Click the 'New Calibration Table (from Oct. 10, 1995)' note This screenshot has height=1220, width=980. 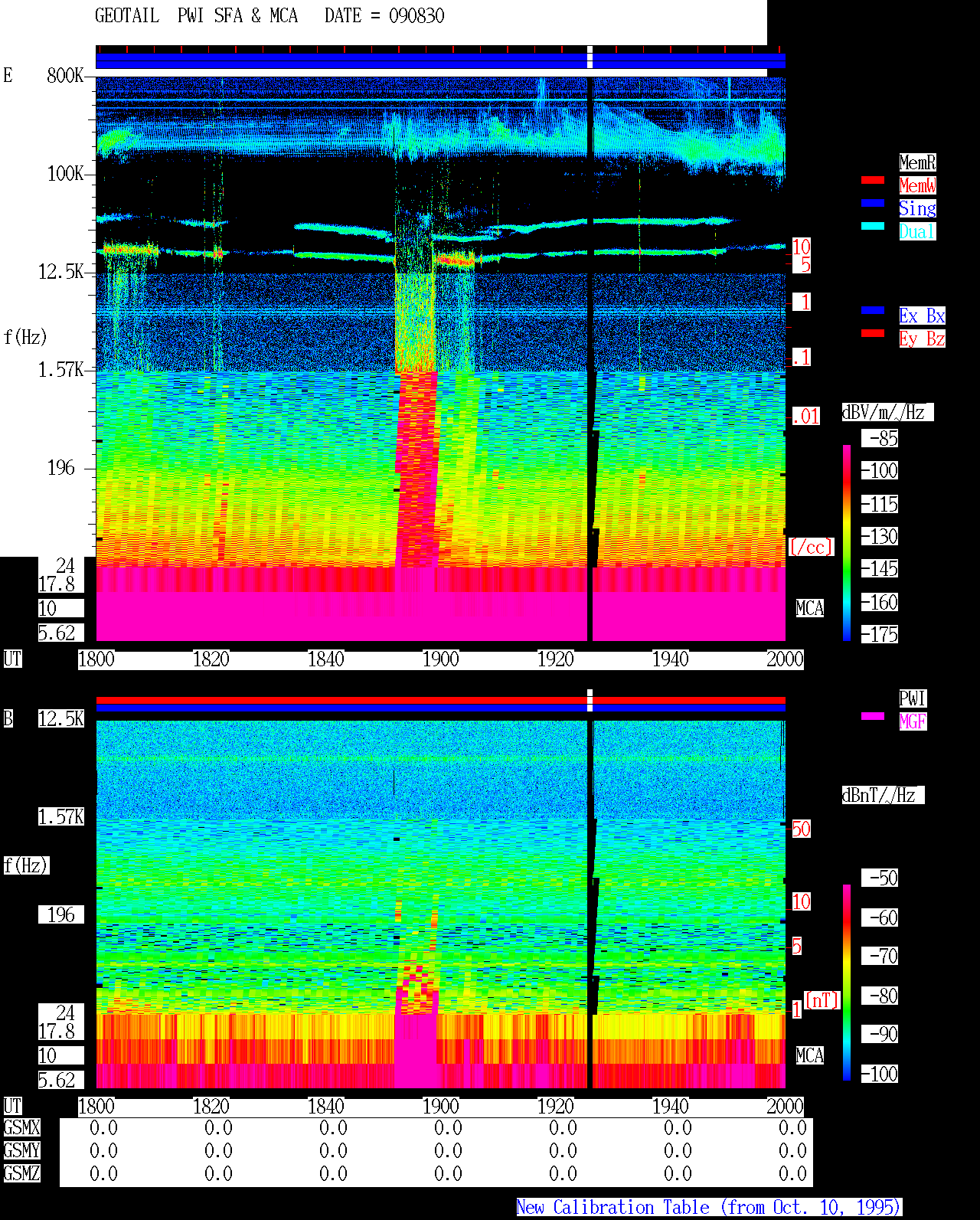(x=709, y=1208)
